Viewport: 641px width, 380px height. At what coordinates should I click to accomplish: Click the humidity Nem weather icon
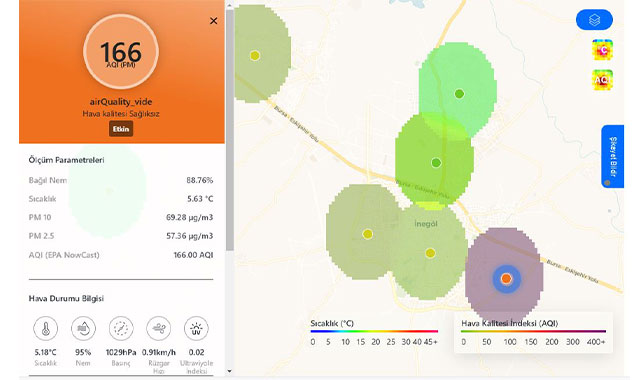pos(83,328)
